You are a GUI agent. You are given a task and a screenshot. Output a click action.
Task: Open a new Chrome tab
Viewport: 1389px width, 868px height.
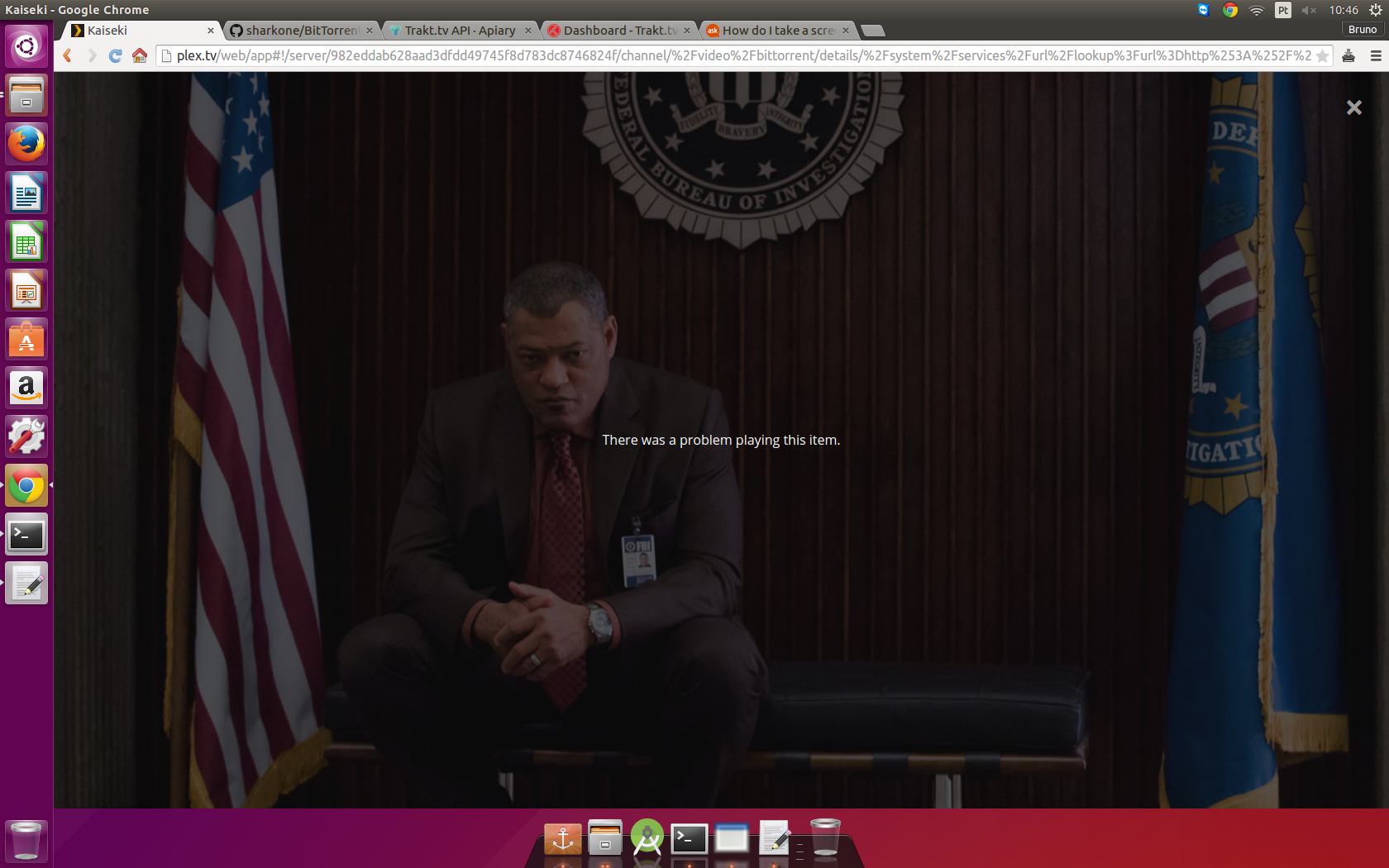coord(872,31)
